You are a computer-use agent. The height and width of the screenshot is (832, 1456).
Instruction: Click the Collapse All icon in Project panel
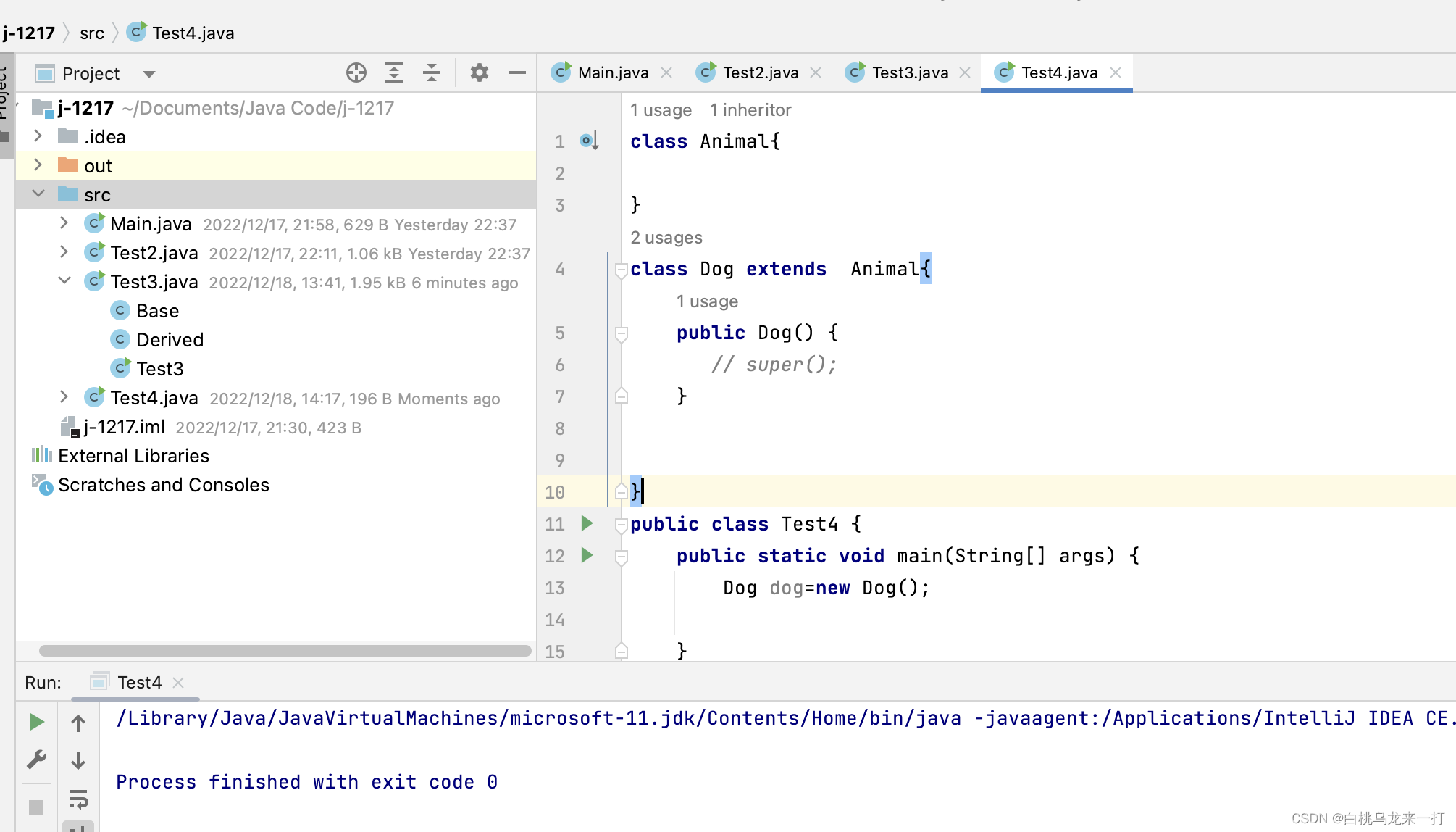click(x=432, y=72)
